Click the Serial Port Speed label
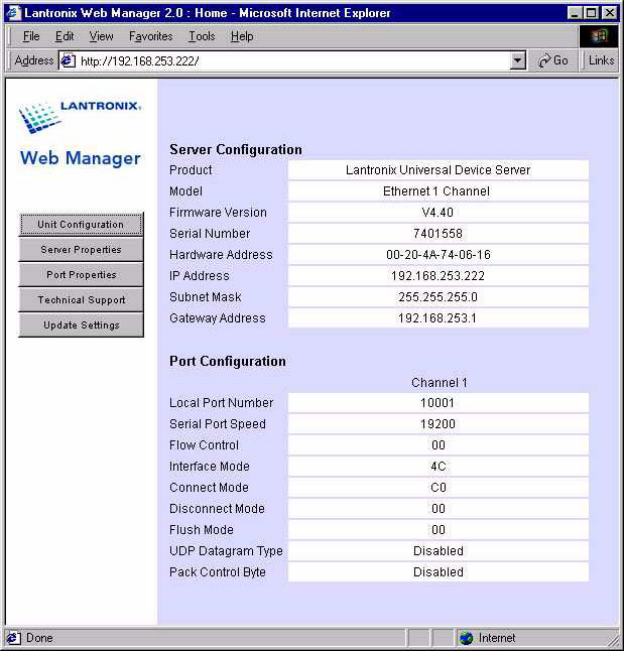624x651 pixels. coord(217,424)
